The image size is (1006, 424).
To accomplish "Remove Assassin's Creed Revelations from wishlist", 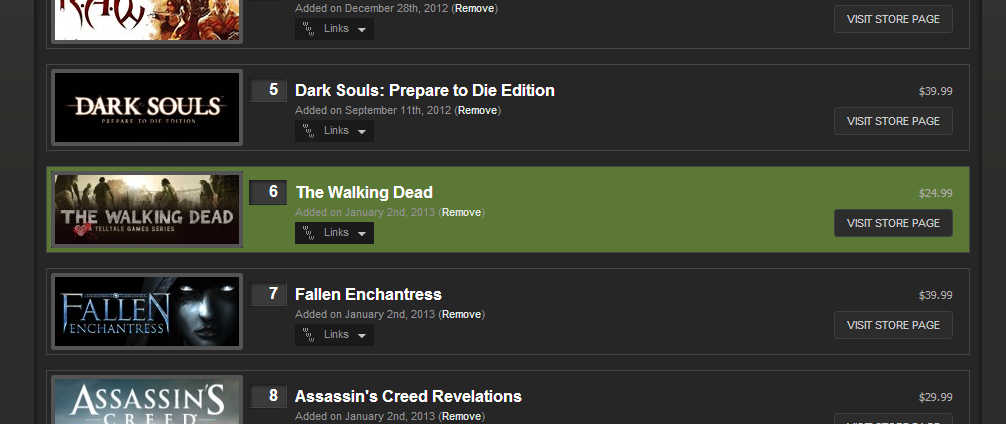I will [x=461, y=416].
